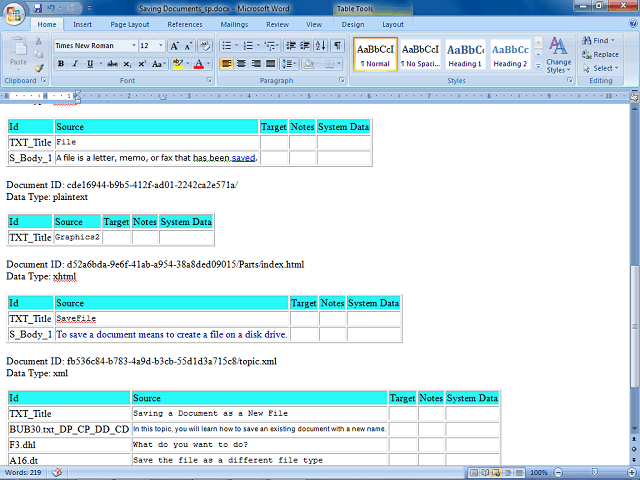Open the Borders dropdown
The width and height of the screenshot is (640, 480).
338,64
